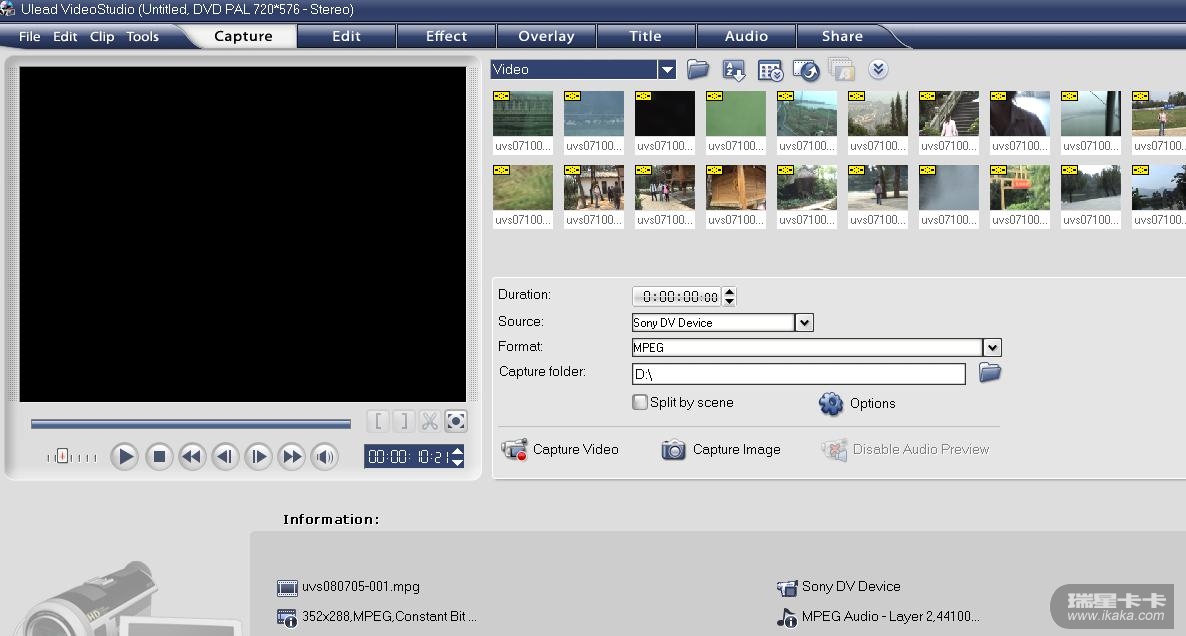This screenshot has height=636, width=1186.
Task: Click the Capture Video button
Action: click(x=560, y=450)
